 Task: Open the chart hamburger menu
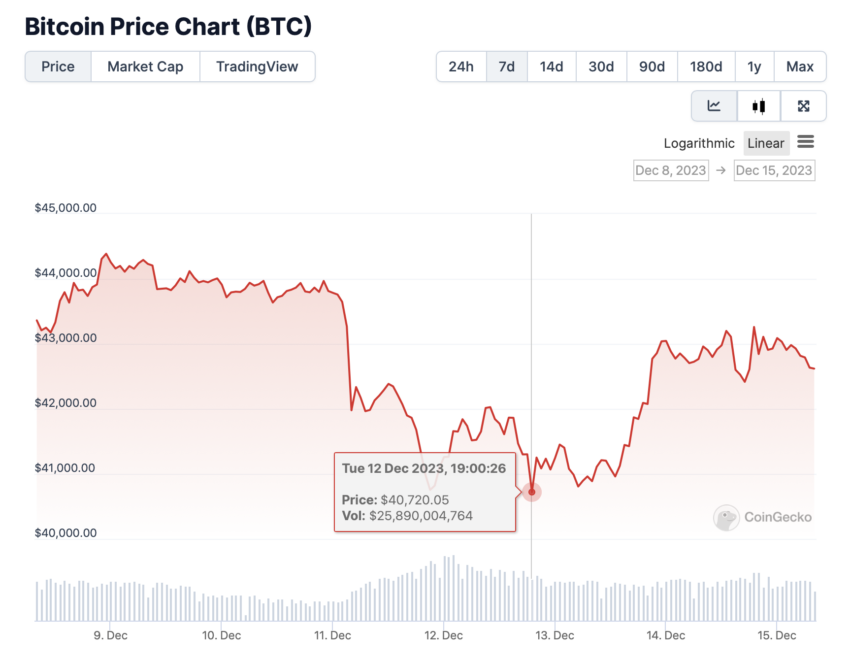[806, 143]
